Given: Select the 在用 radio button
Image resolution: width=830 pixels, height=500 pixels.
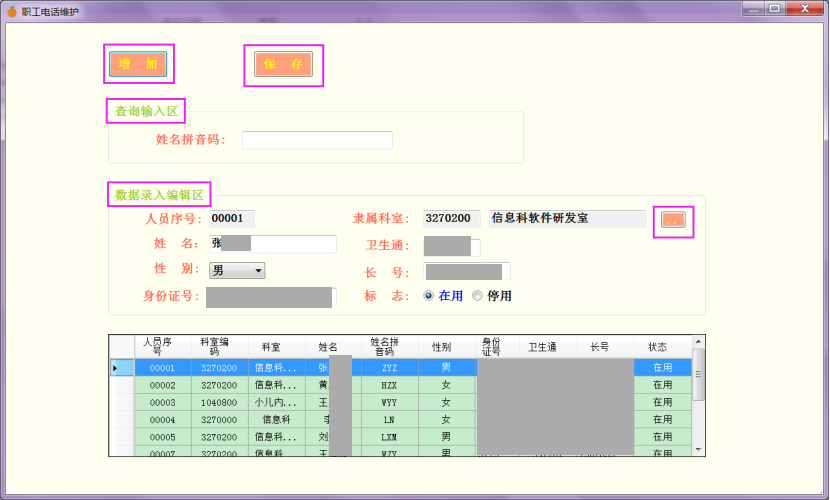Looking at the screenshot, I should pos(429,296).
